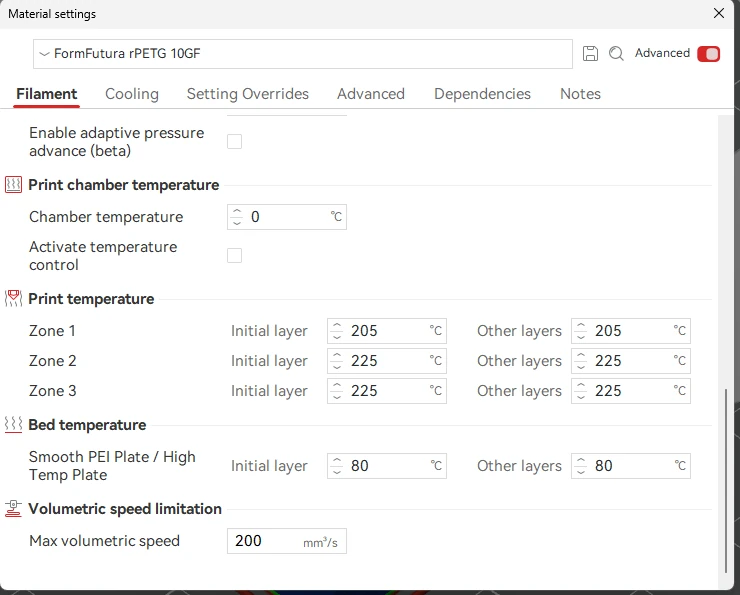The image size is (740, 595).
Task: Click the Smooth PEI Plate / High Temp Plate label
Action: coord(112,466)
